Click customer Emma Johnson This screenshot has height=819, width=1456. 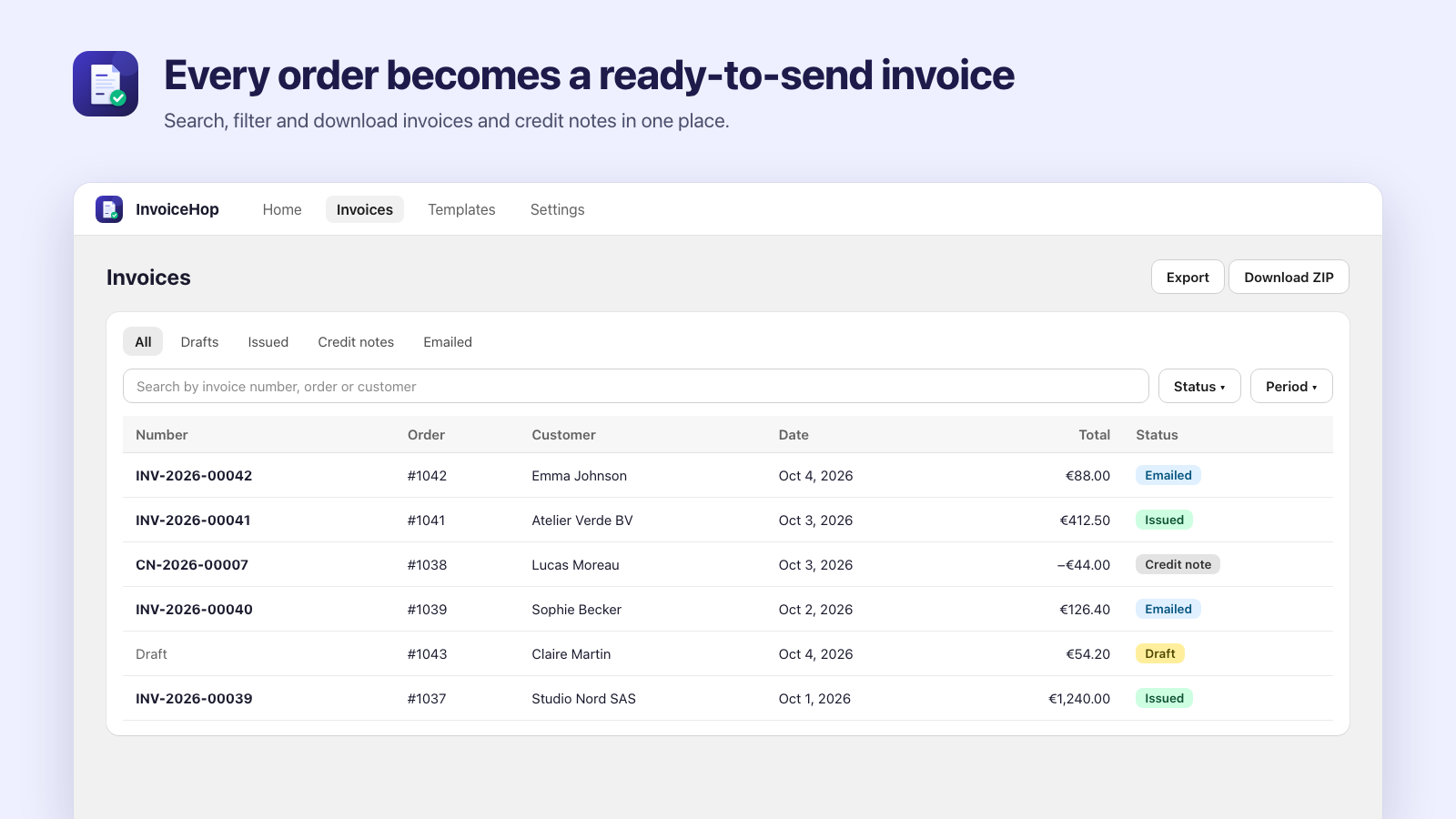[x=579, y=476]
